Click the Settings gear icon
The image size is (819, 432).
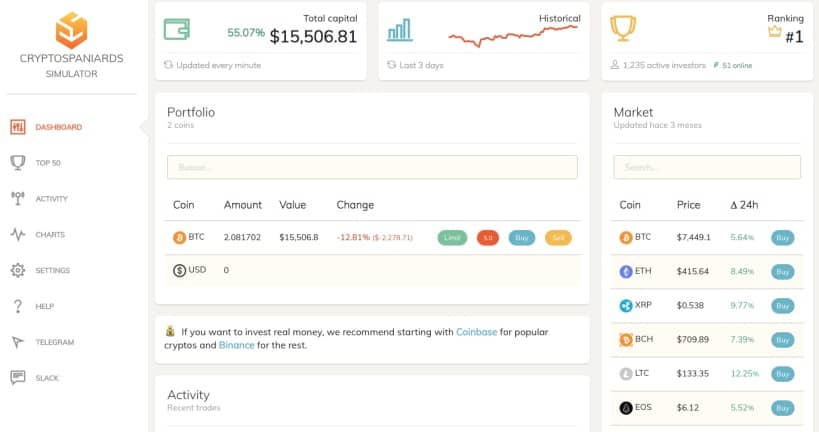click(x=18, y=270)
